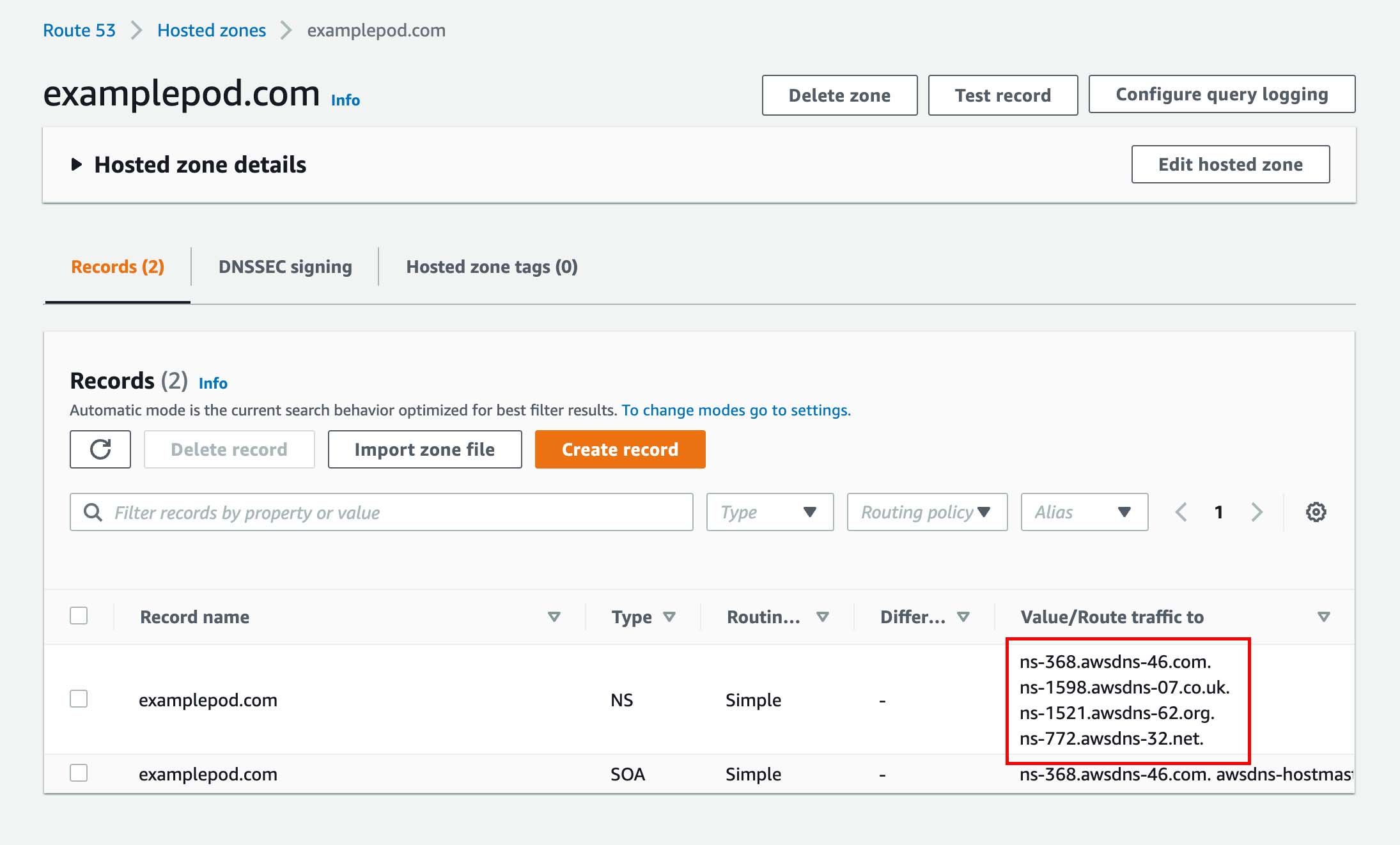Open Route 53 breadcrumb link

pyautogui.click(x=79, y=30)
